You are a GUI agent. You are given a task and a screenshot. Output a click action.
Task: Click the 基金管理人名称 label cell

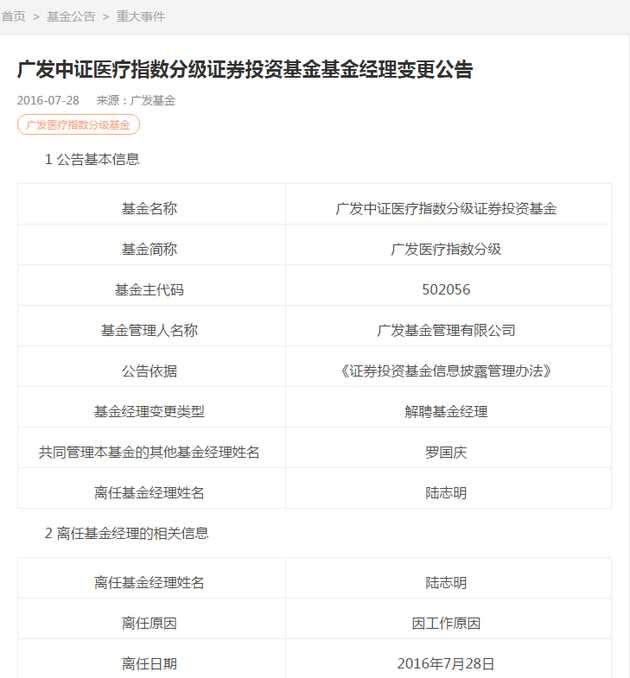click(x=151, y=326)
